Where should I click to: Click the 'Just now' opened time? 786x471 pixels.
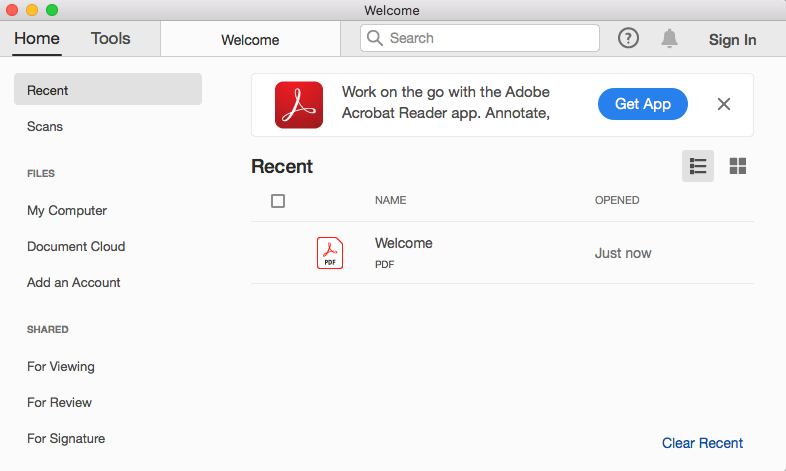coord(623,253)
